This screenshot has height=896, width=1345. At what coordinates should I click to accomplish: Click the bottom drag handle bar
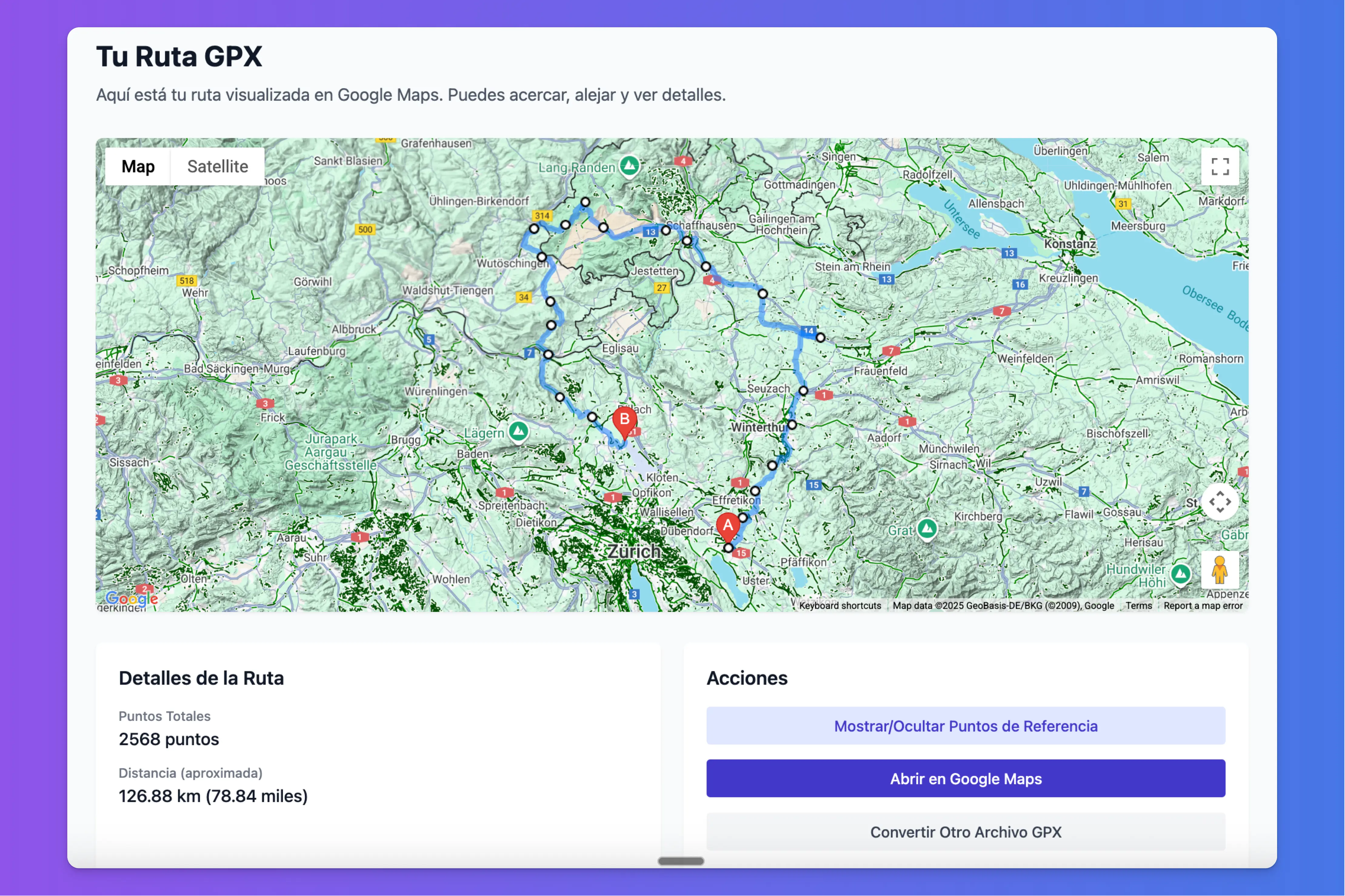[x=680, y=861]
